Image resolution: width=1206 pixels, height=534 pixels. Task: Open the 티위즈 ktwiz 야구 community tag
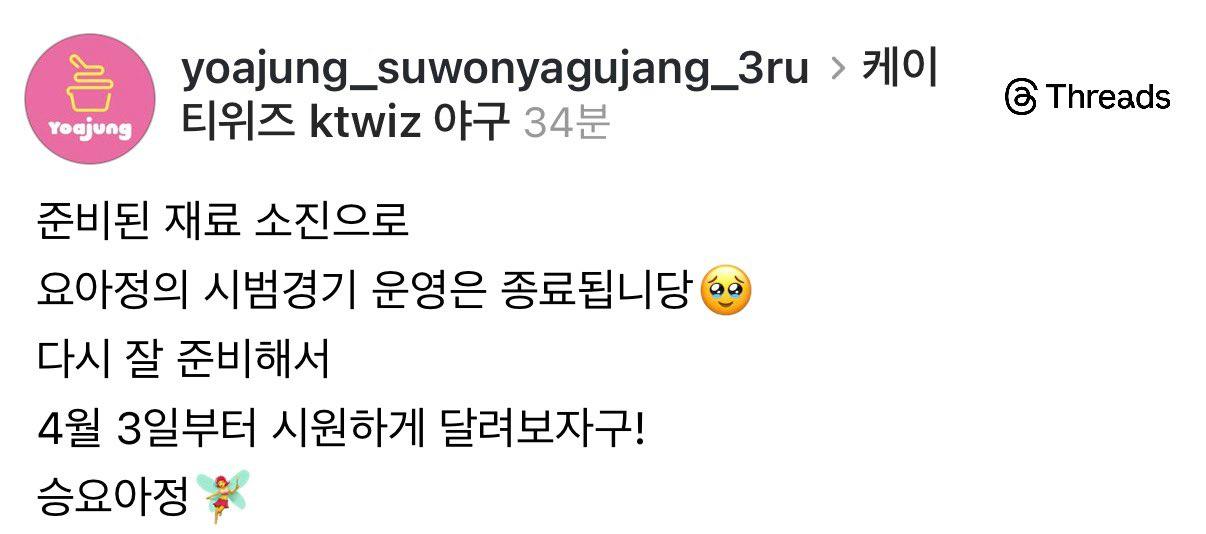pyautogui.click(x=346, y=123)
